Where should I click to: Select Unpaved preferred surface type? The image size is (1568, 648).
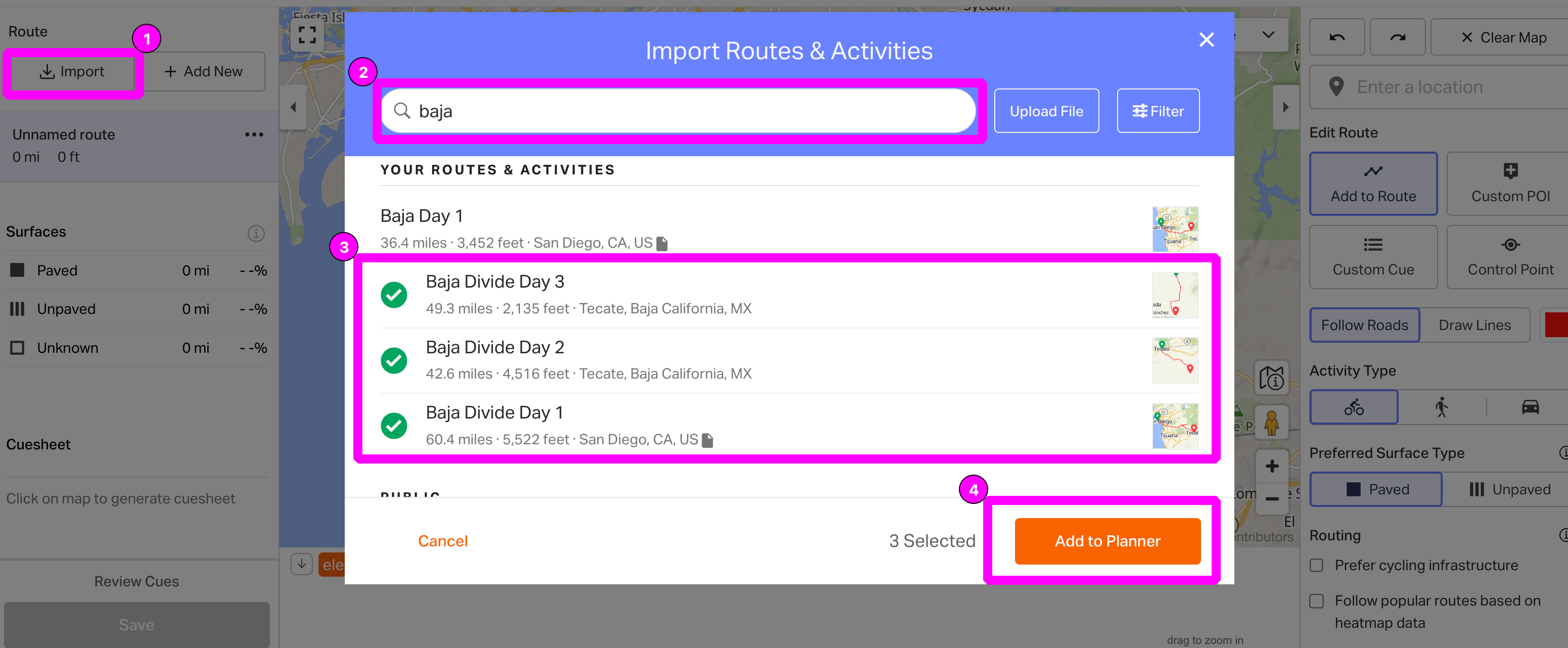1509,489
